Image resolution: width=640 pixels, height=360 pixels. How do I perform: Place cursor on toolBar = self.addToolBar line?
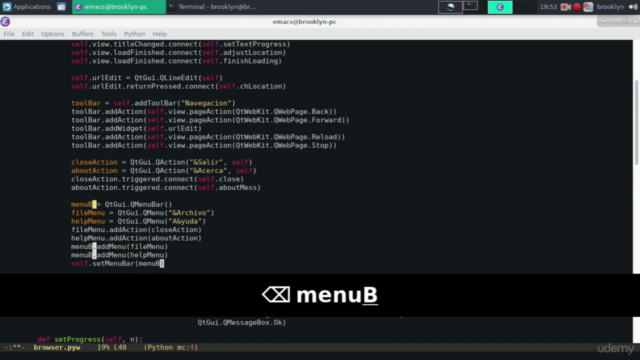pyautogui.click(x=153, y=103)
